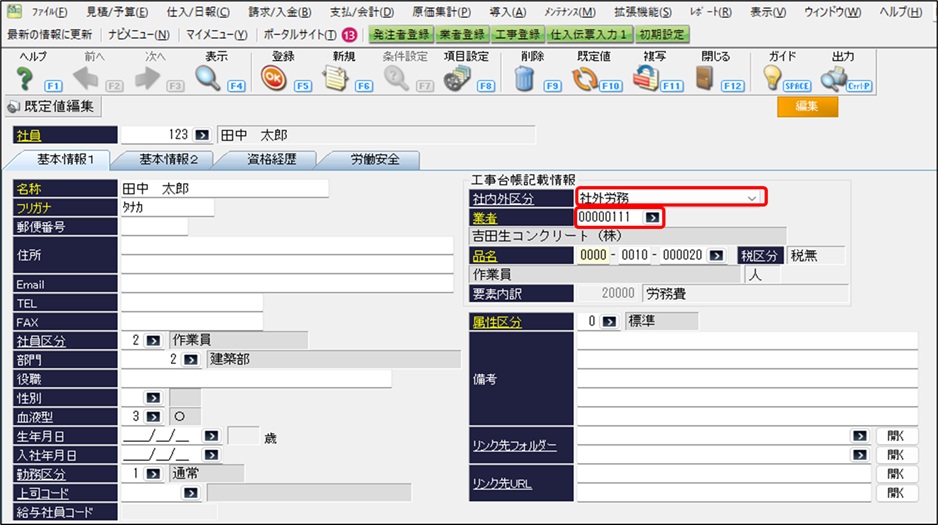Click the magnifier 表示 icon
This screenshot has width=938, height=525.
[x=209, y=78]
